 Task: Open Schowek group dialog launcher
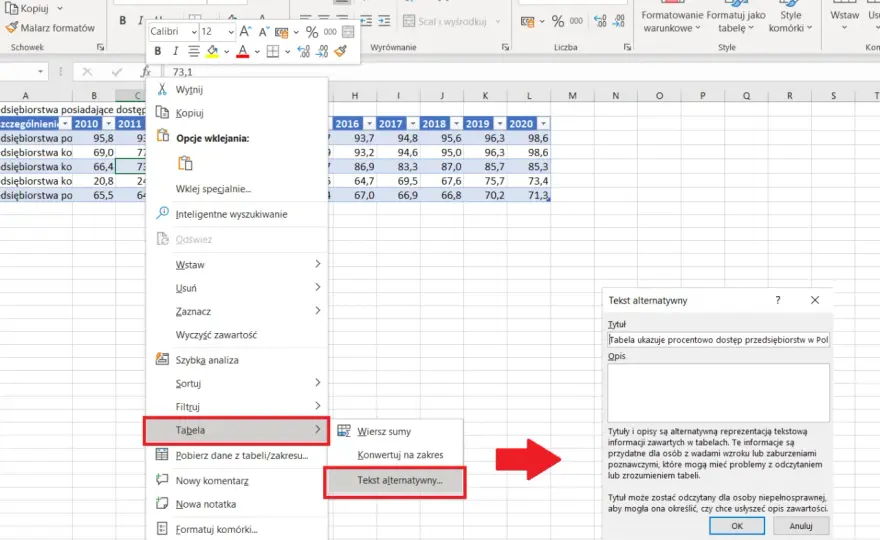tap(100, 47)
